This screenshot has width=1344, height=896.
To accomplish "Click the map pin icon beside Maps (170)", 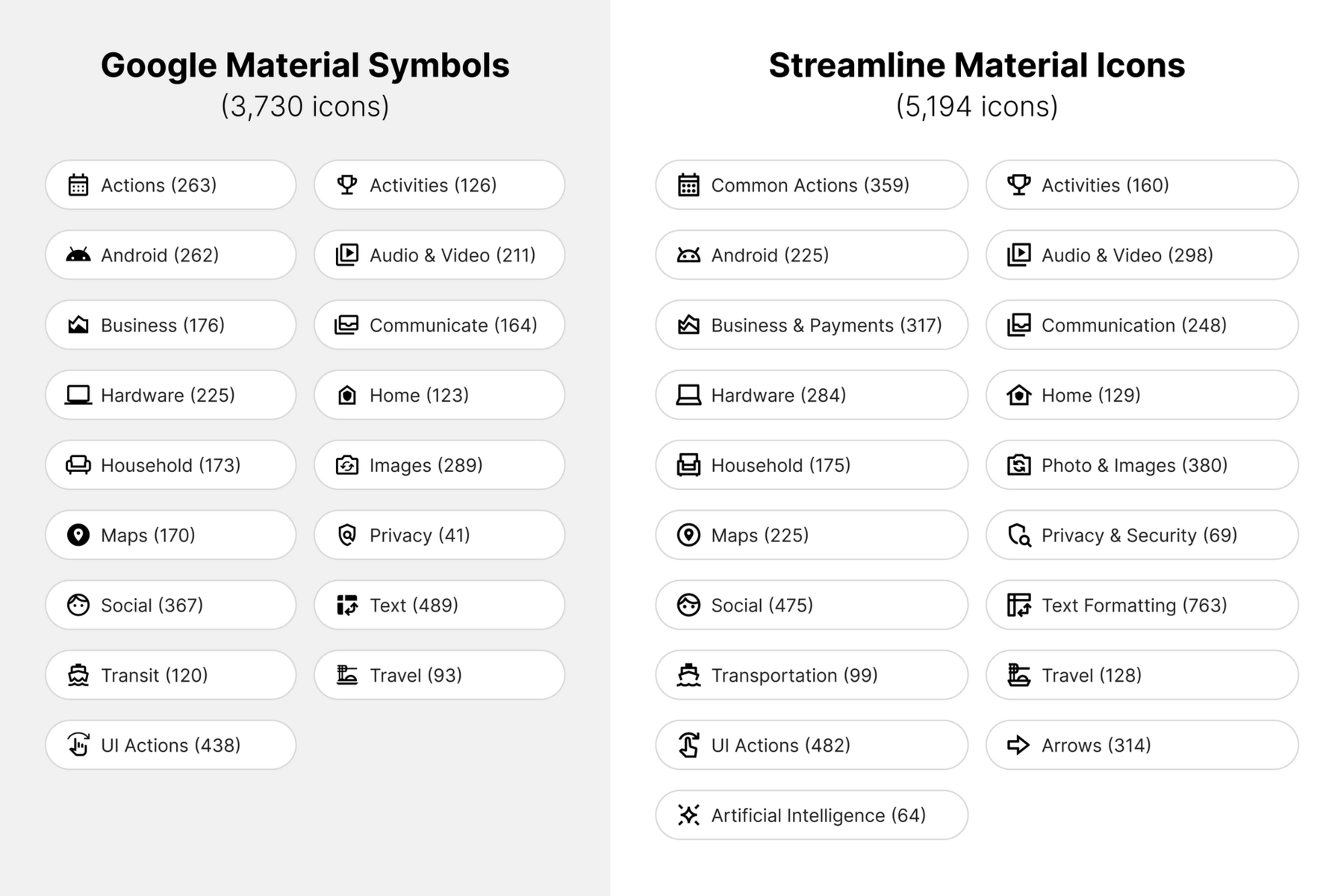I will click(78, 535).
